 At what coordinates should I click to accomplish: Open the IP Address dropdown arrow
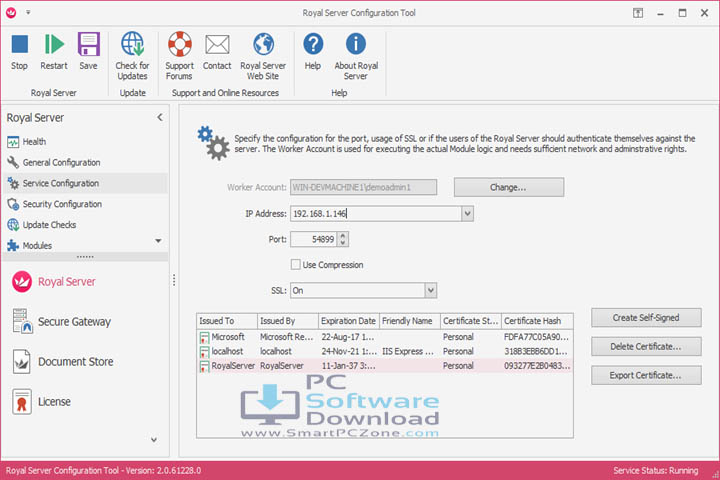click(x=467, y=214)
